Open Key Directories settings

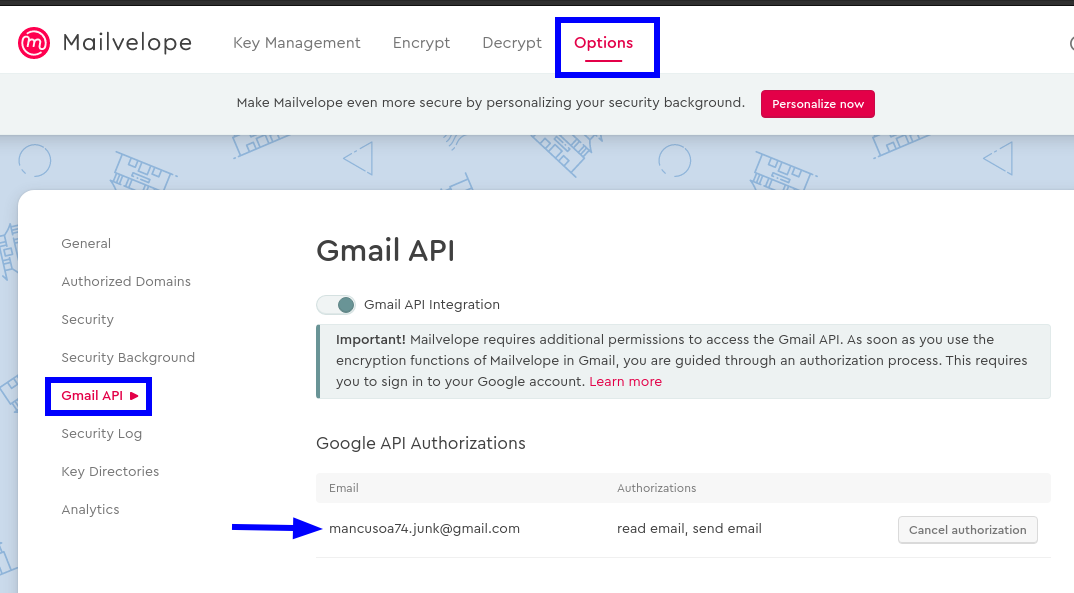click(110, 472)
